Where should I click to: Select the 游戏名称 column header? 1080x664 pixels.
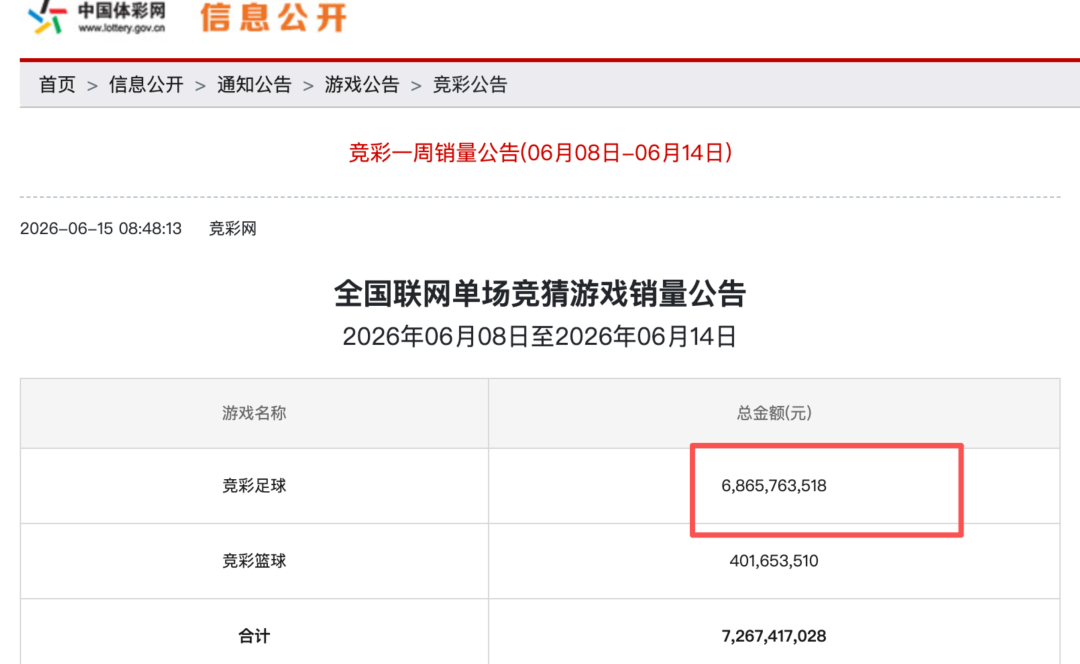(254, 413)
